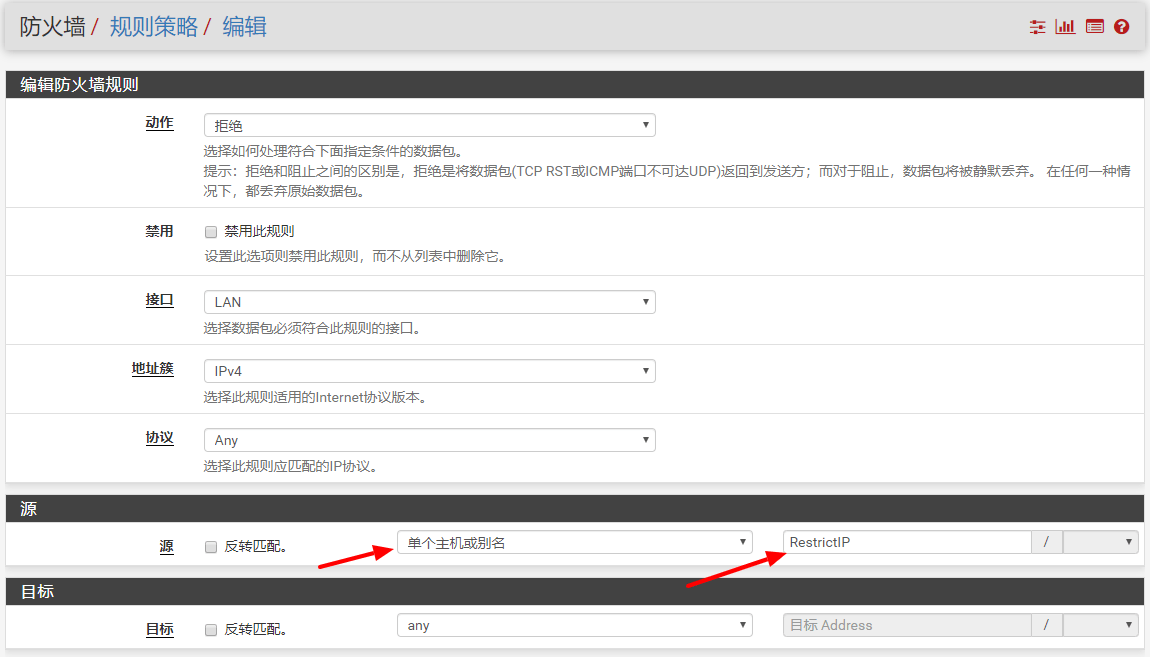Toggle 反转匹配 checkbox in 源 section
This screenshot has height=657, width=1150.
[x=211, y=547]
